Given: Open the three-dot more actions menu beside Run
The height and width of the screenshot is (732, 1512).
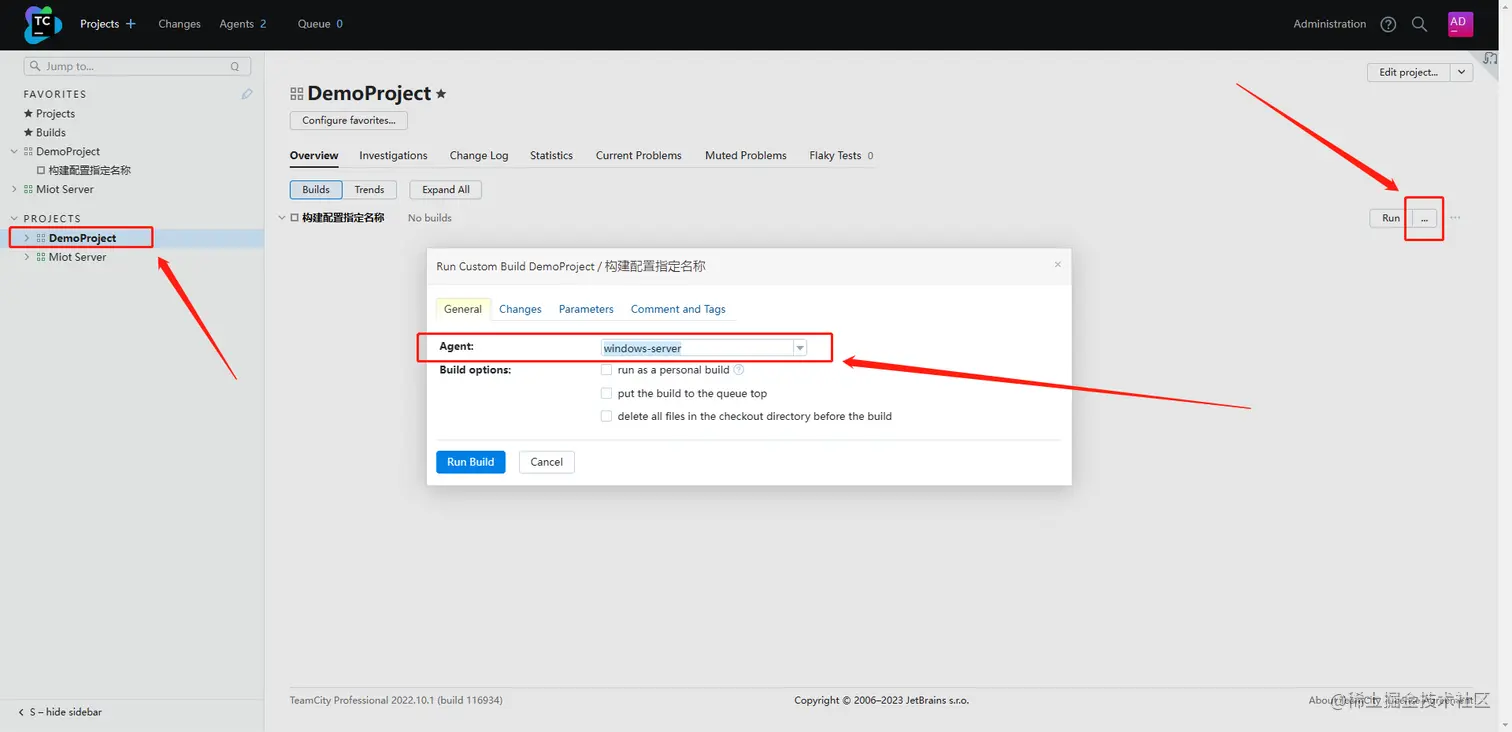Looking at the screenshot, I should 1455,218.
